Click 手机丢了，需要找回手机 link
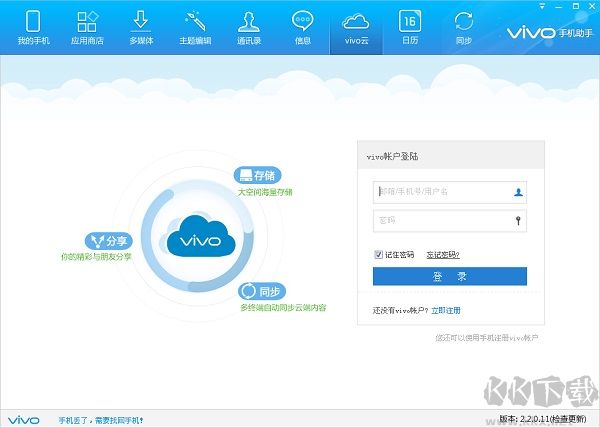The height and width of the screenshot is (428, 600). (101, 420)
